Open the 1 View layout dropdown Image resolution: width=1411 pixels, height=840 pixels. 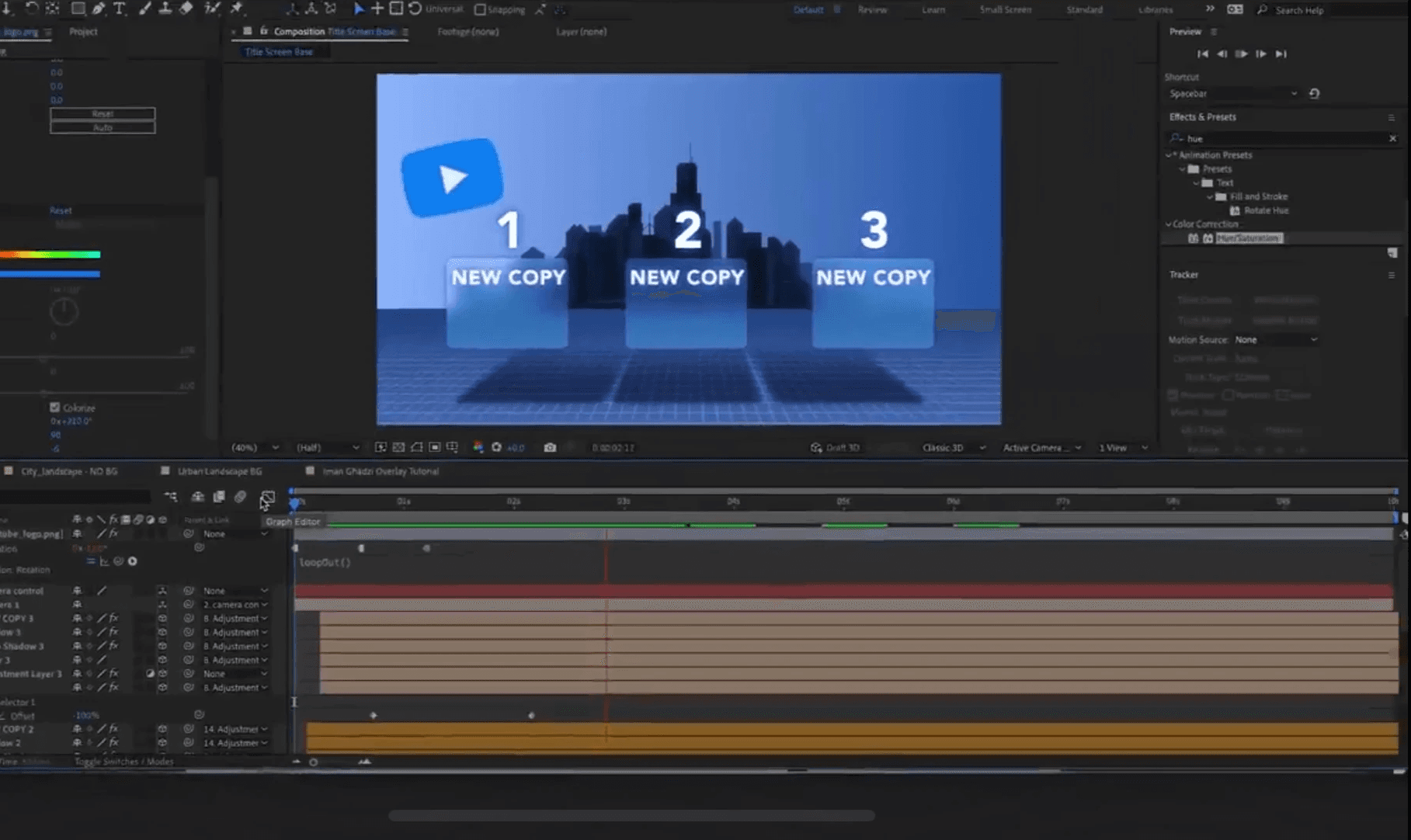[x=1123, y=447]
